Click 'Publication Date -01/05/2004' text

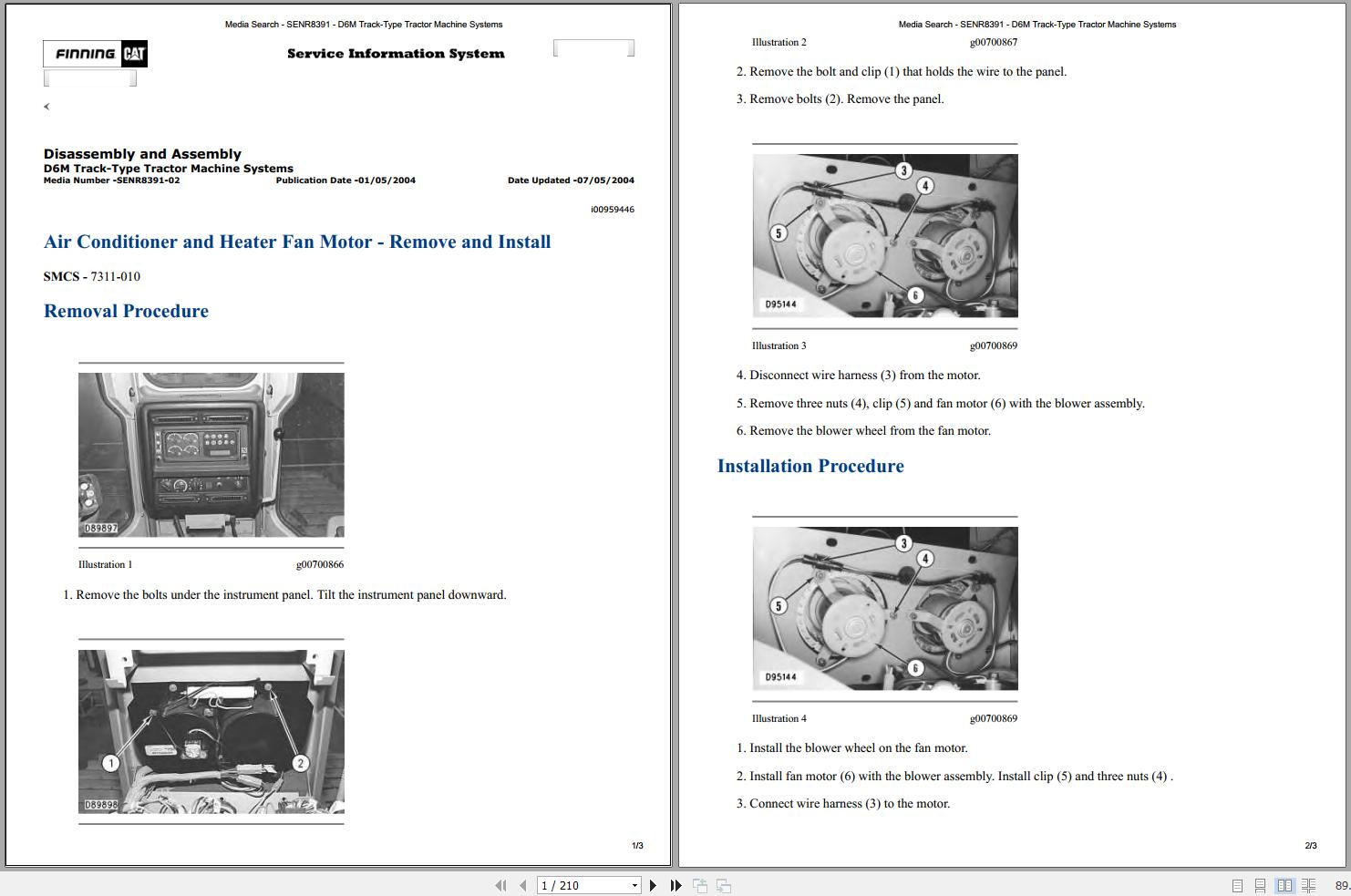point(345,180)
